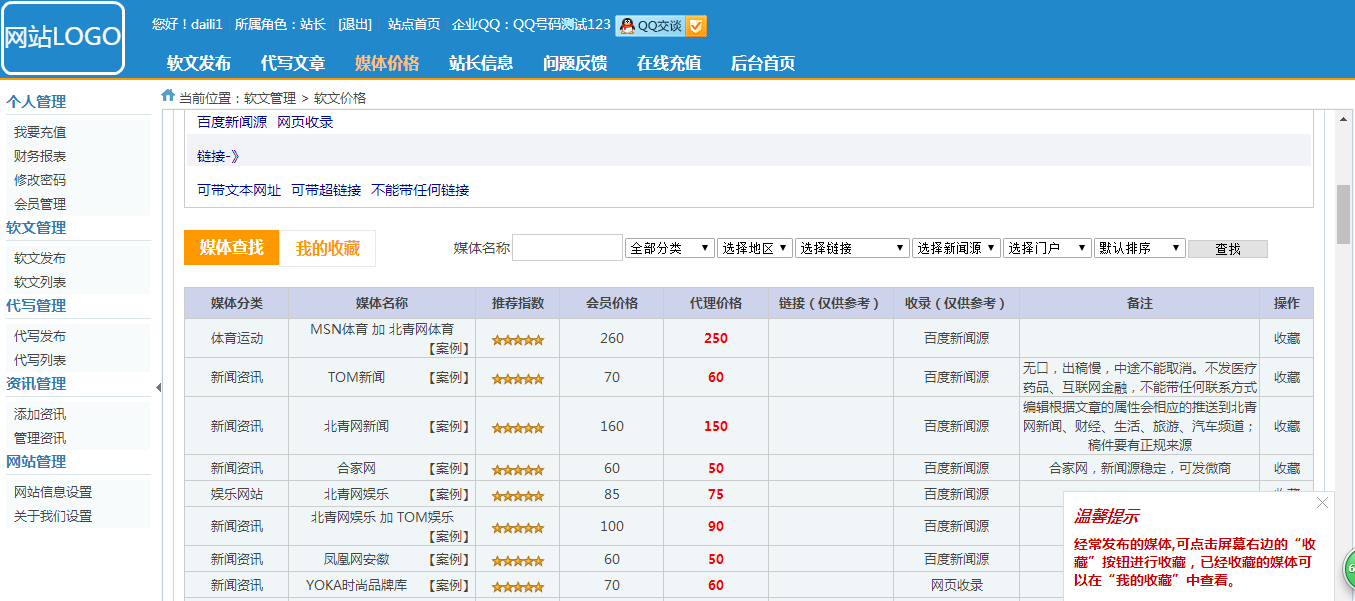Open the 选择门户 dropdown
Image resolution: width=1355 pixels, height=601 pixels.
1047,248
